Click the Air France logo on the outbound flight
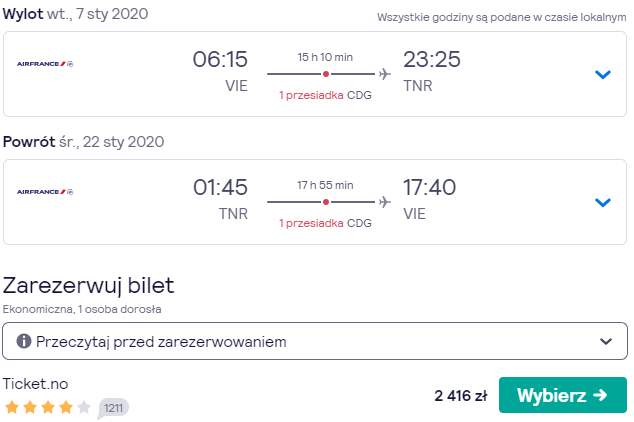This screenshot has width=634, height=422. [x=45, y=64]
